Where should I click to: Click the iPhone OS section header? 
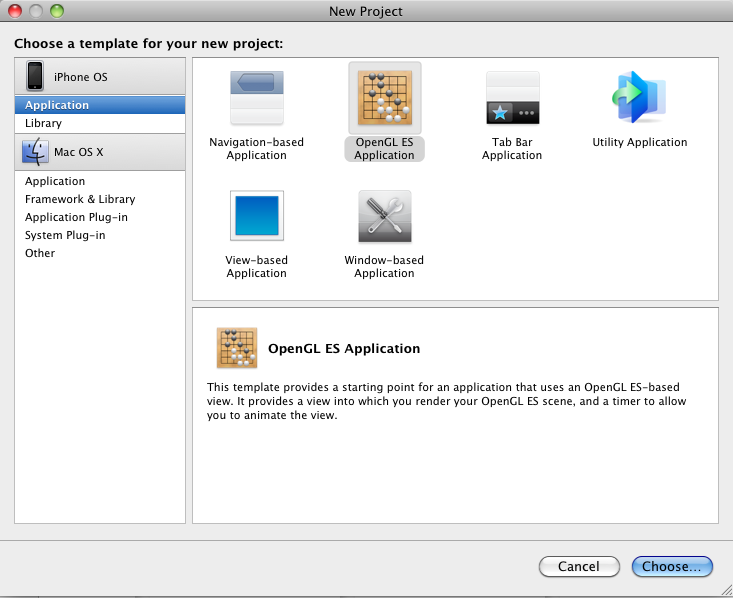coord(100,77)
